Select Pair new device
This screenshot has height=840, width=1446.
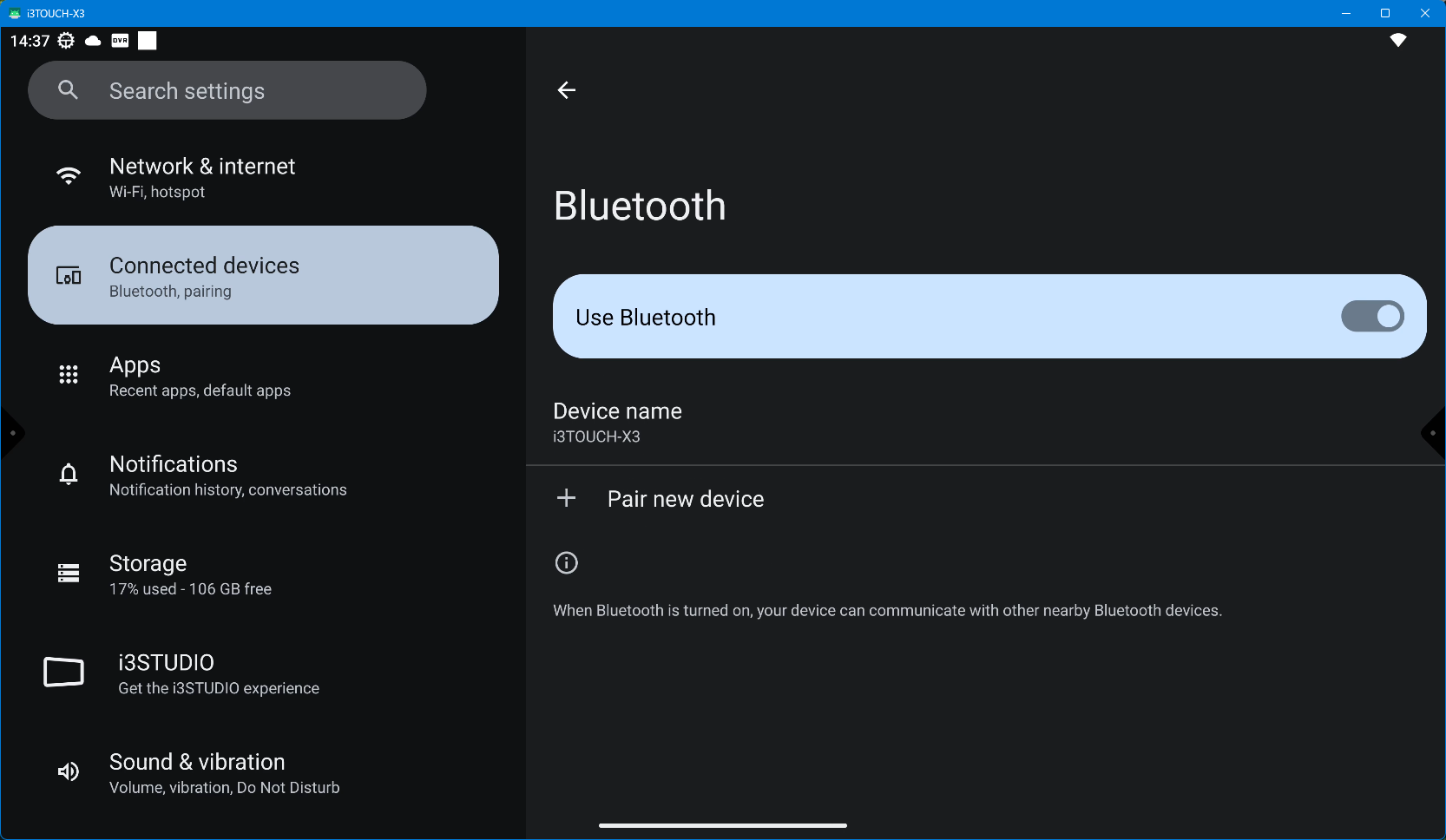[x=685, y=499]
